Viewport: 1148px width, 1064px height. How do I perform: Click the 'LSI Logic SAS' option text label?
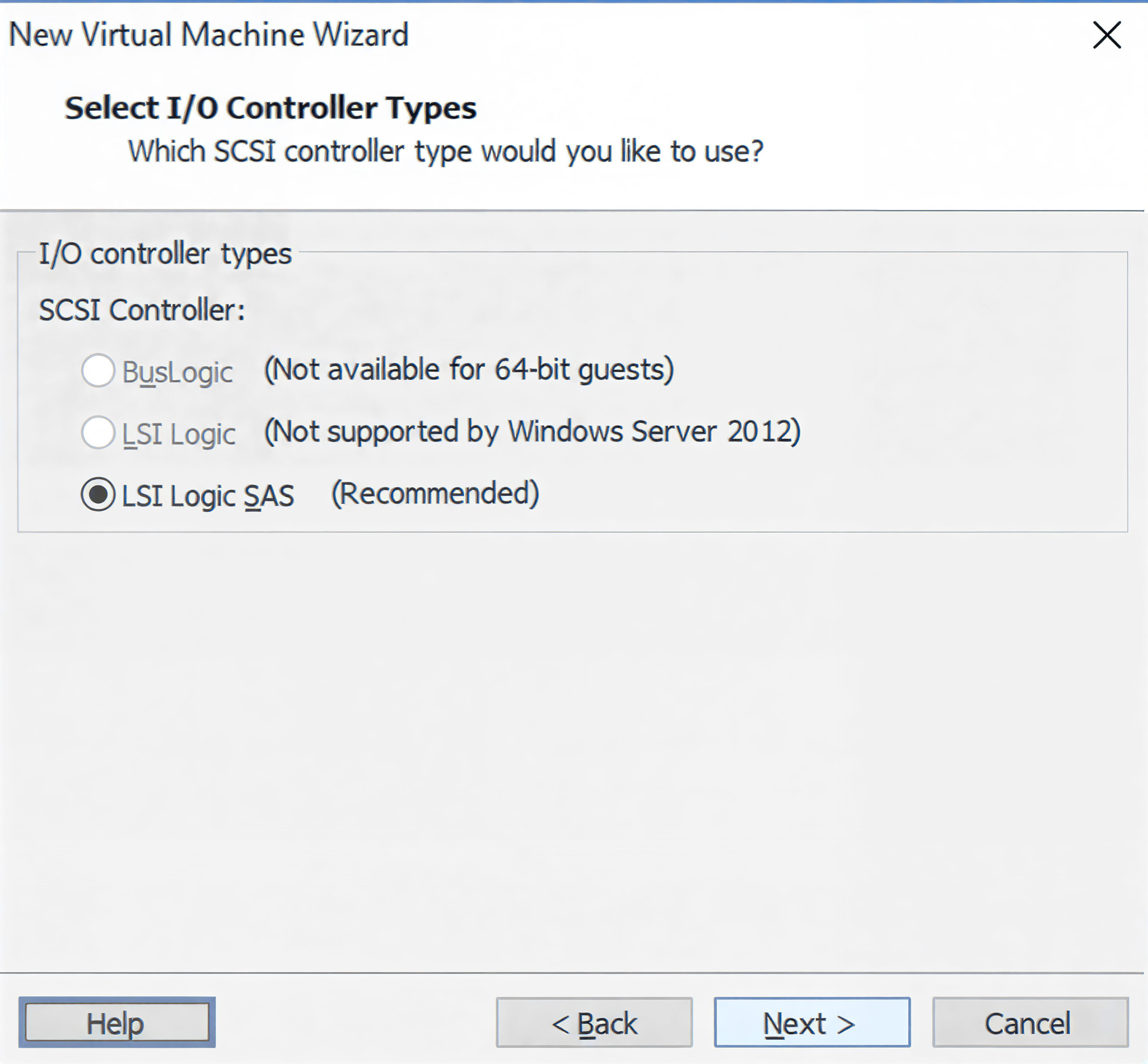tap(208, 496)
